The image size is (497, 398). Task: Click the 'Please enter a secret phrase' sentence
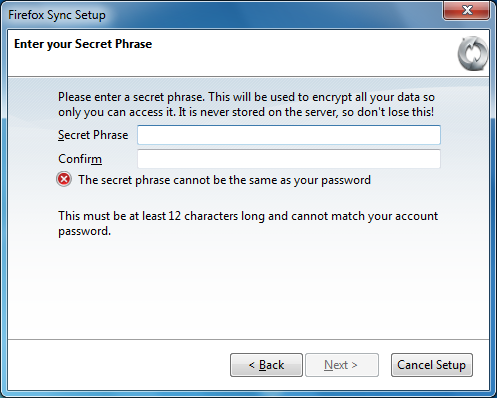point(131,97)
